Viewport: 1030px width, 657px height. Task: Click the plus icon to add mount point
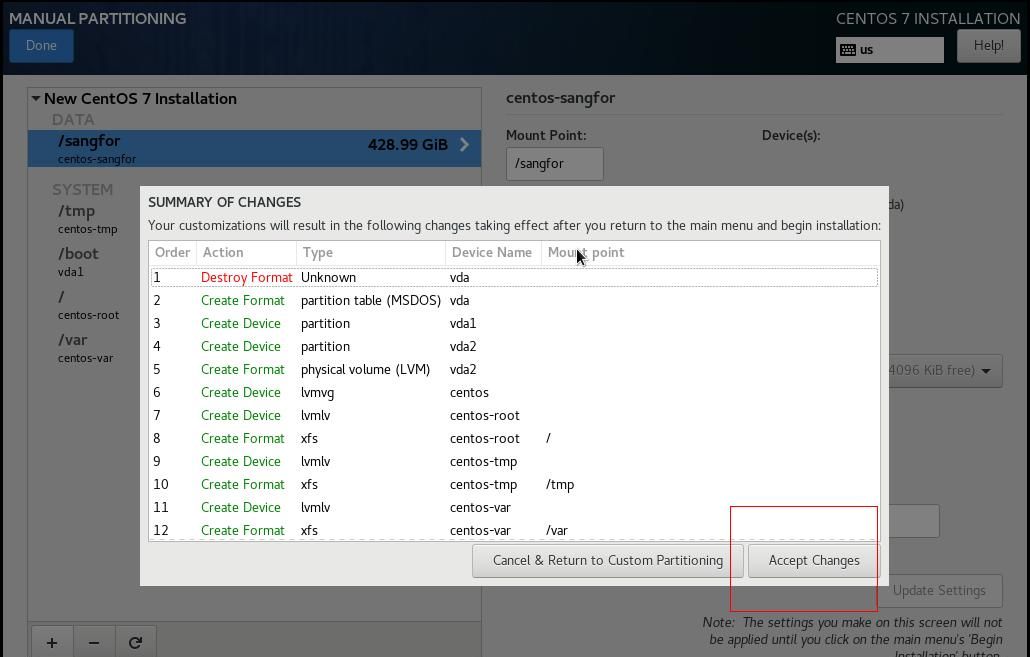pyautogui.click(x=51, y=642)
